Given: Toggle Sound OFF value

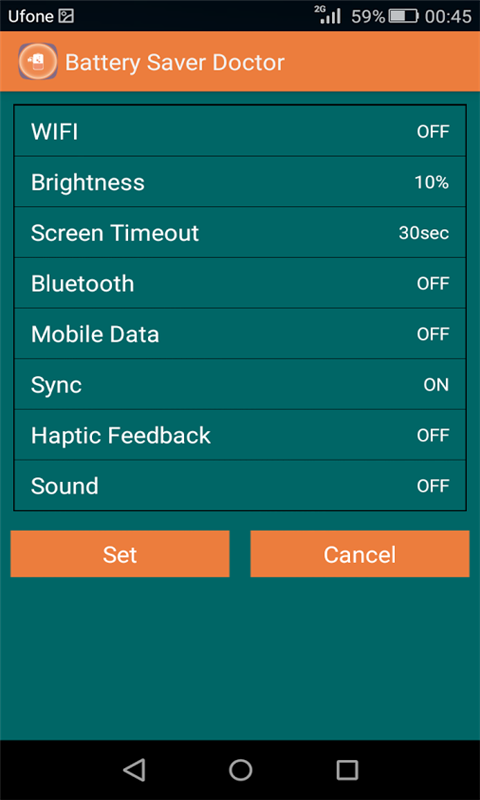Looking at the screenshot, I should click(x=433, y=486).
